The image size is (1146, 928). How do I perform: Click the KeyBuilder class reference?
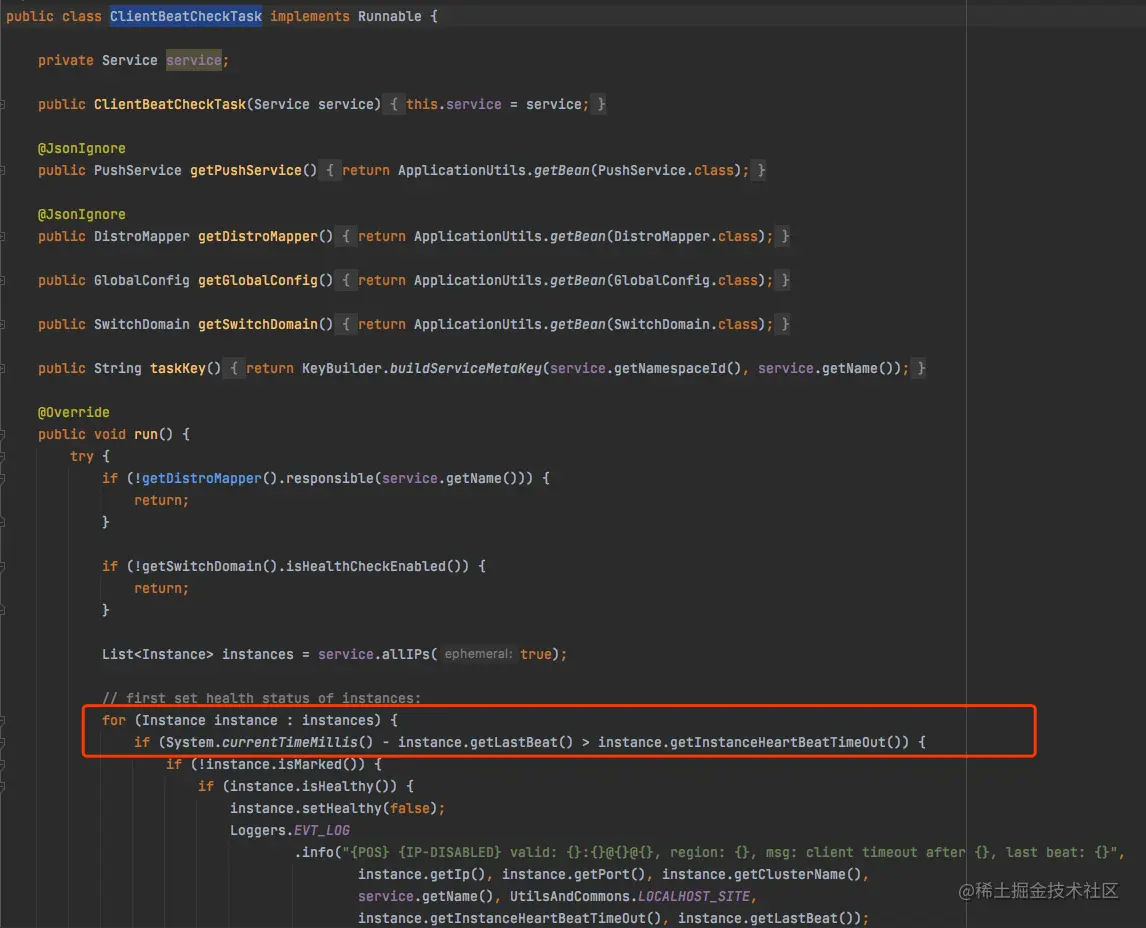(342, 368)
